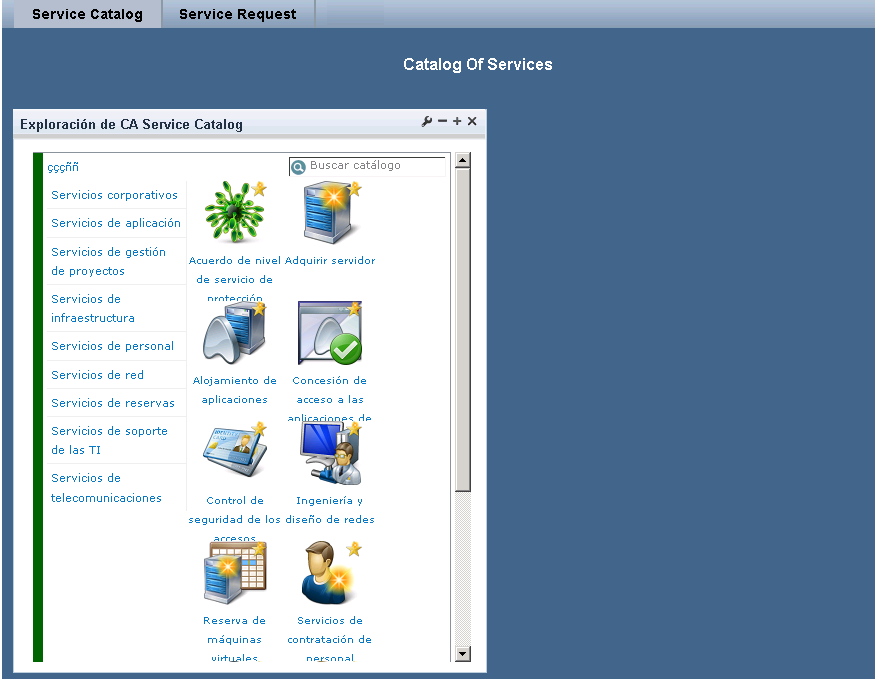Image resolution: width=875 pixels, height=681 pixels.
Task: Select the Concesión de acceso icon
Action: pos(330,333)
